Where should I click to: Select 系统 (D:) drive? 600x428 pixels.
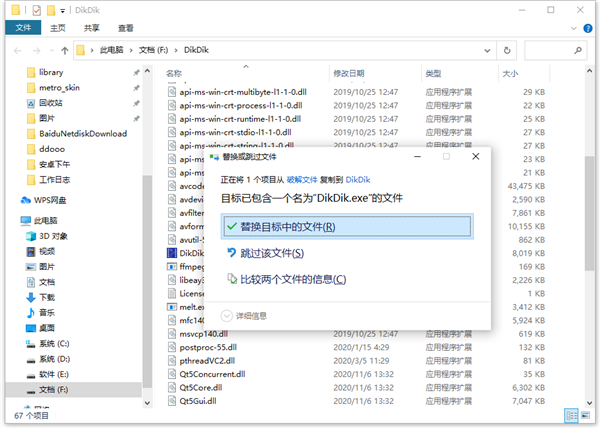54,359
